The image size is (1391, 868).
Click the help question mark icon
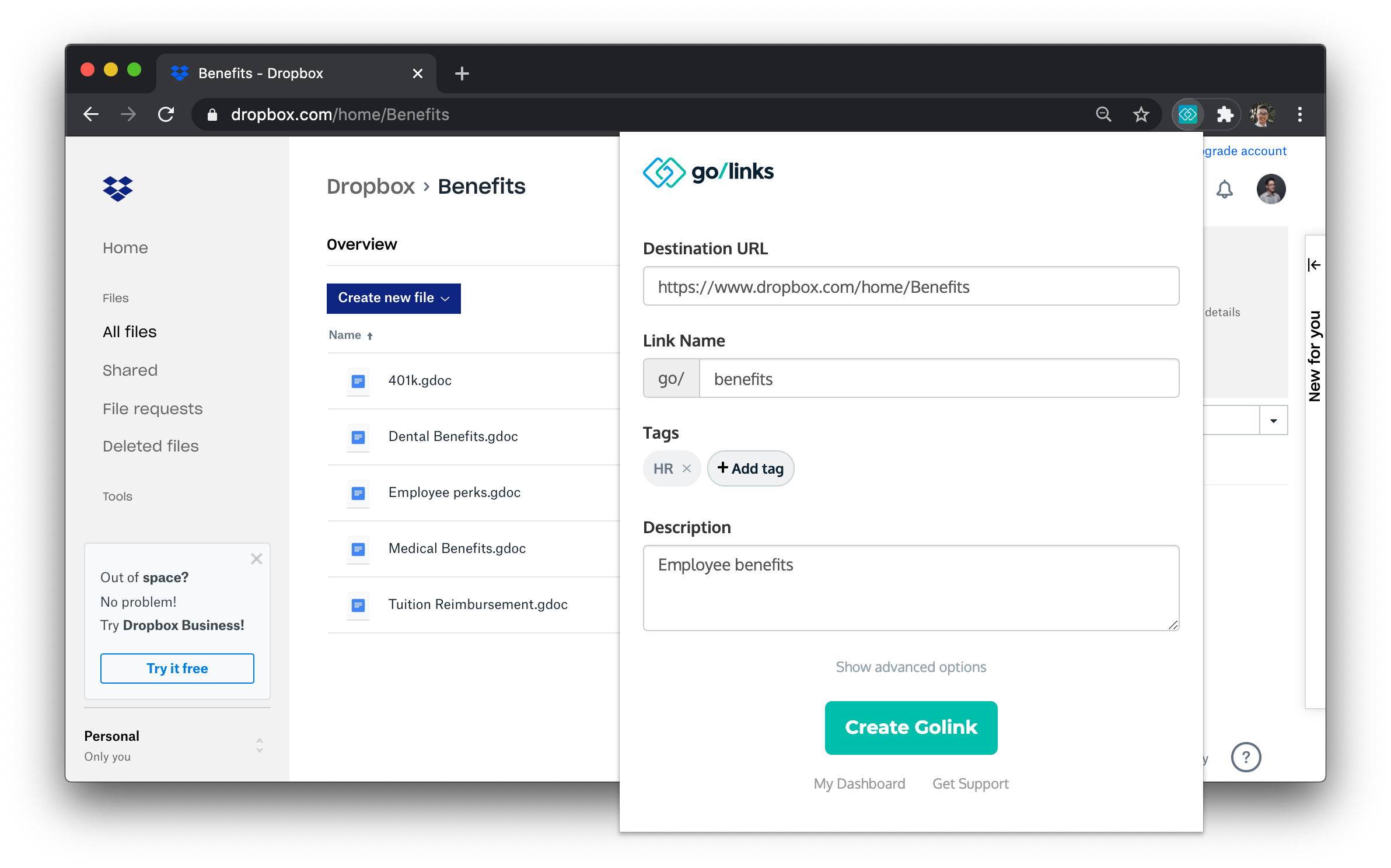point(1246,757)
